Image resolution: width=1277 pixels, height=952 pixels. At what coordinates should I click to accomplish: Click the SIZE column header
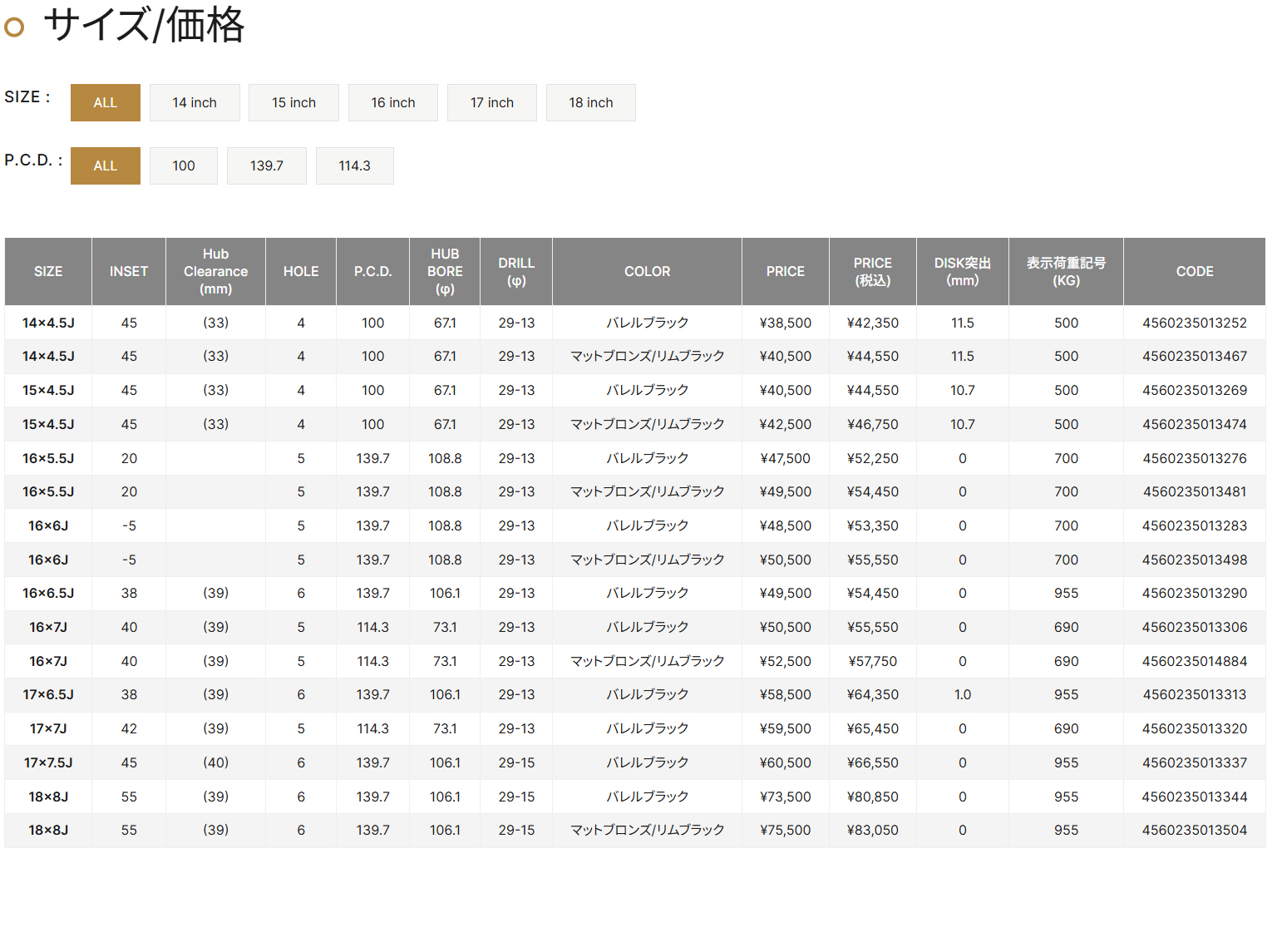48,272
